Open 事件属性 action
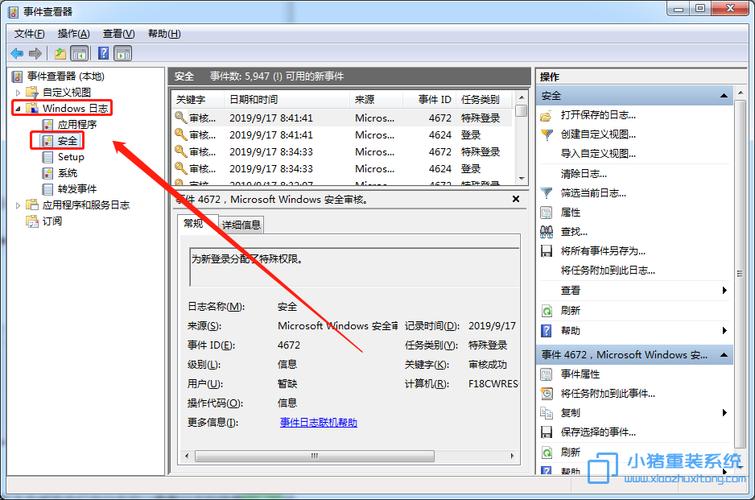 [x=580, y=374]
